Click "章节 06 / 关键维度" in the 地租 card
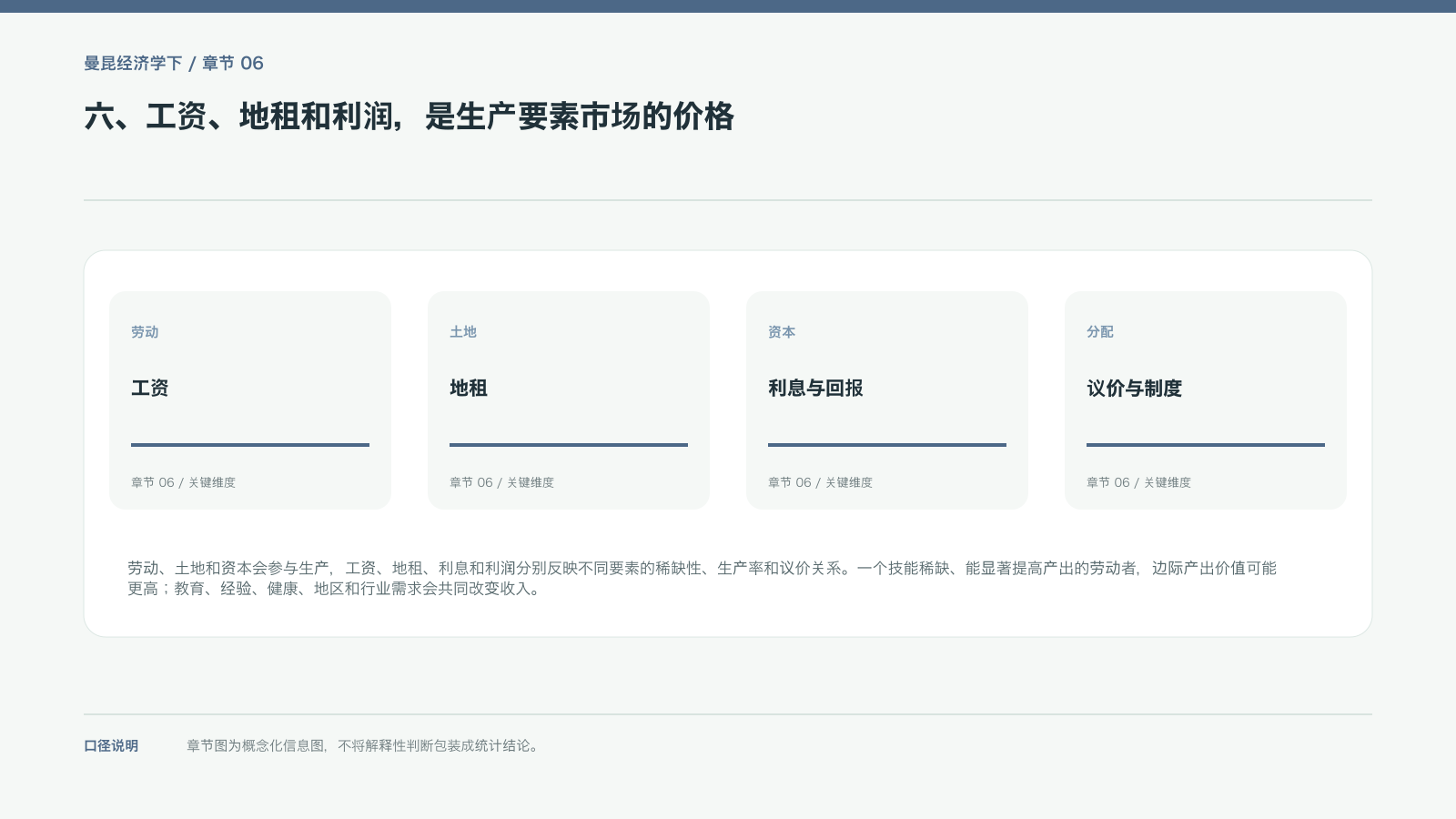This screenshot has width=1456, height=819. (x=501, y=482)
